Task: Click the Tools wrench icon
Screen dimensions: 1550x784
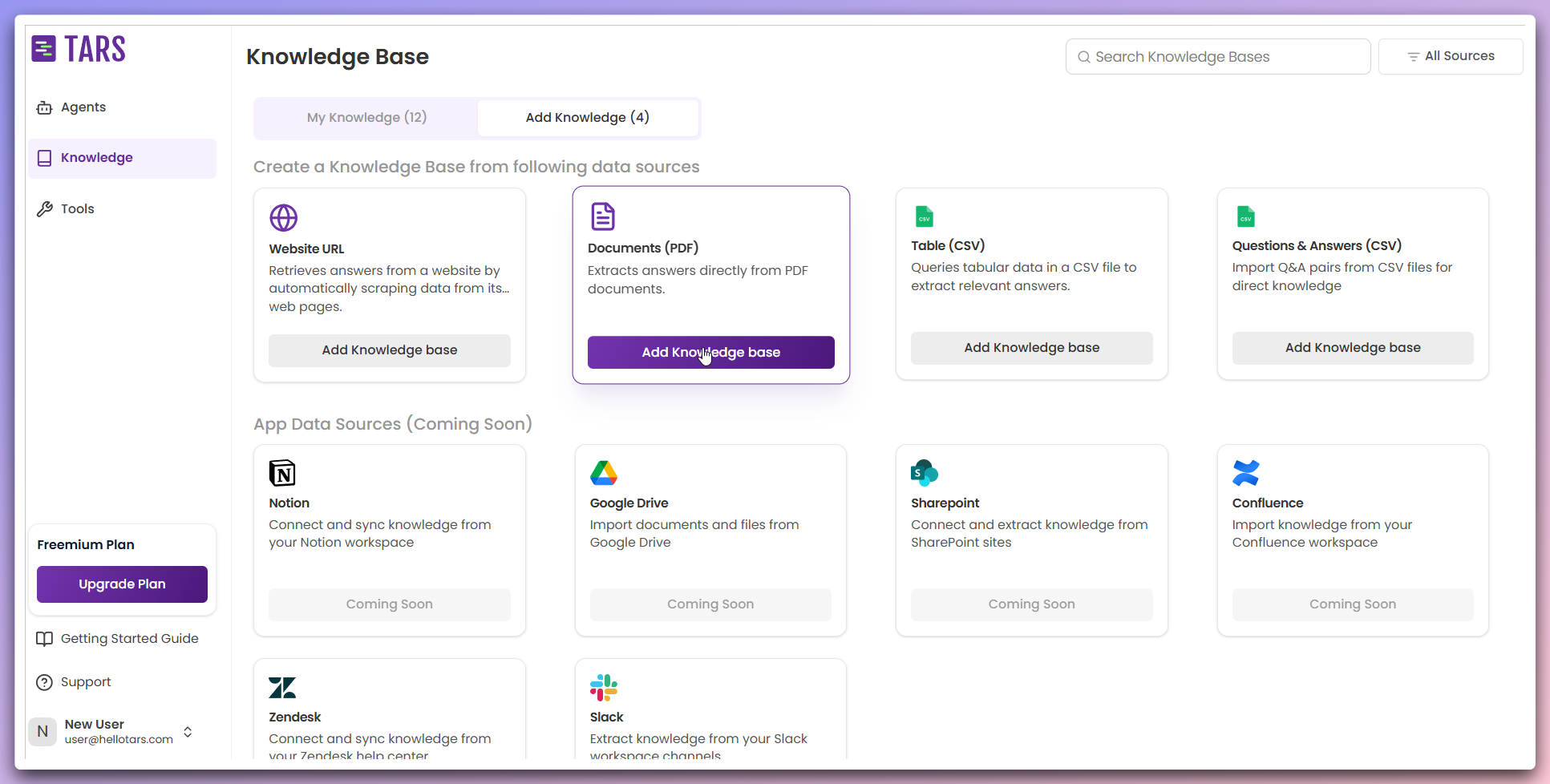Action: [x=44, y=209]
